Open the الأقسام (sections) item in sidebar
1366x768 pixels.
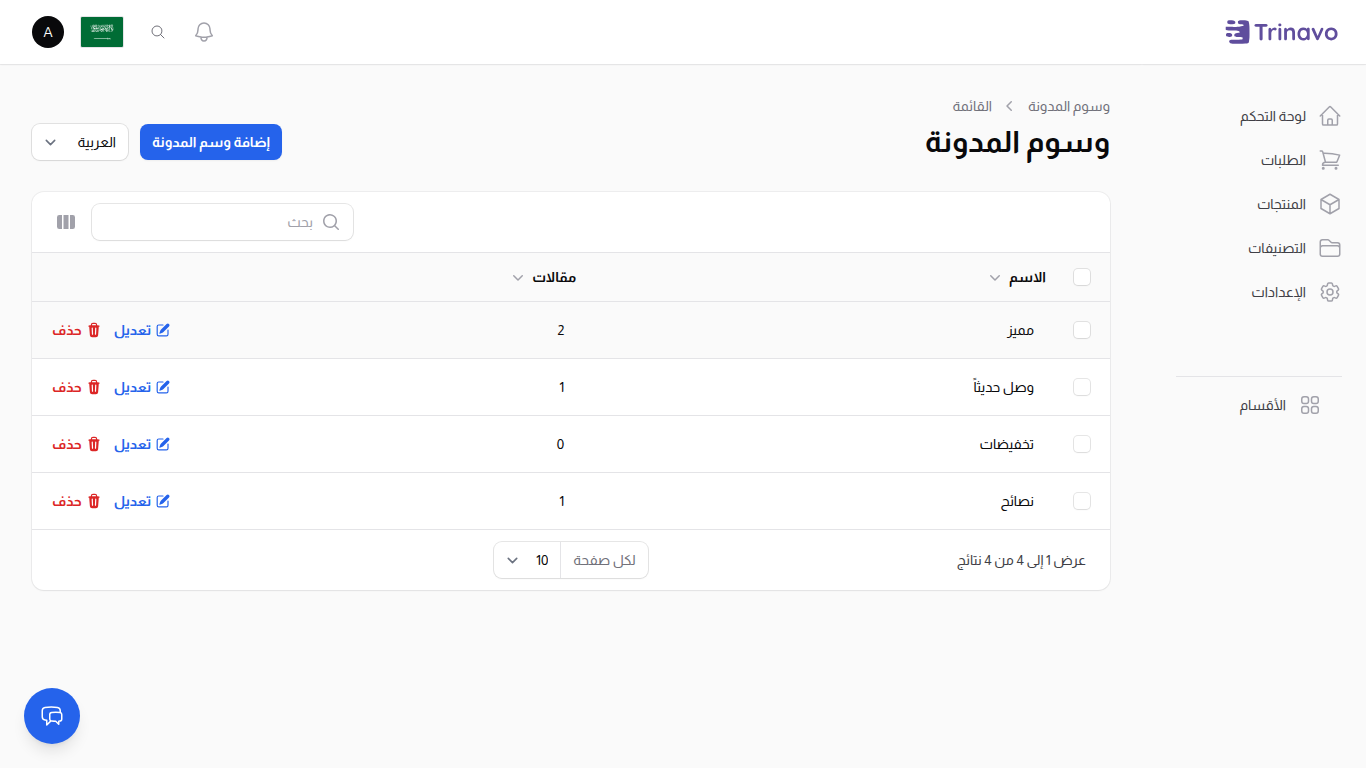point(1263,405)
